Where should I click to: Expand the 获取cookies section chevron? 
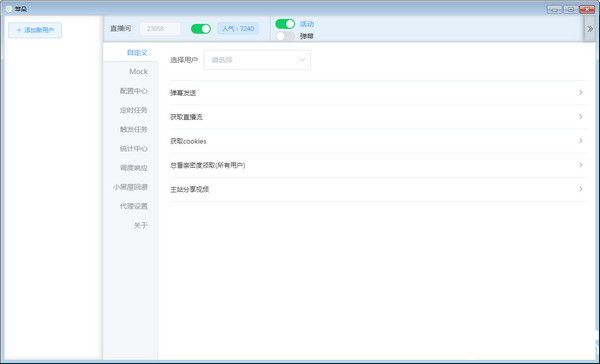pyautogui.click(x=580, y=141)
